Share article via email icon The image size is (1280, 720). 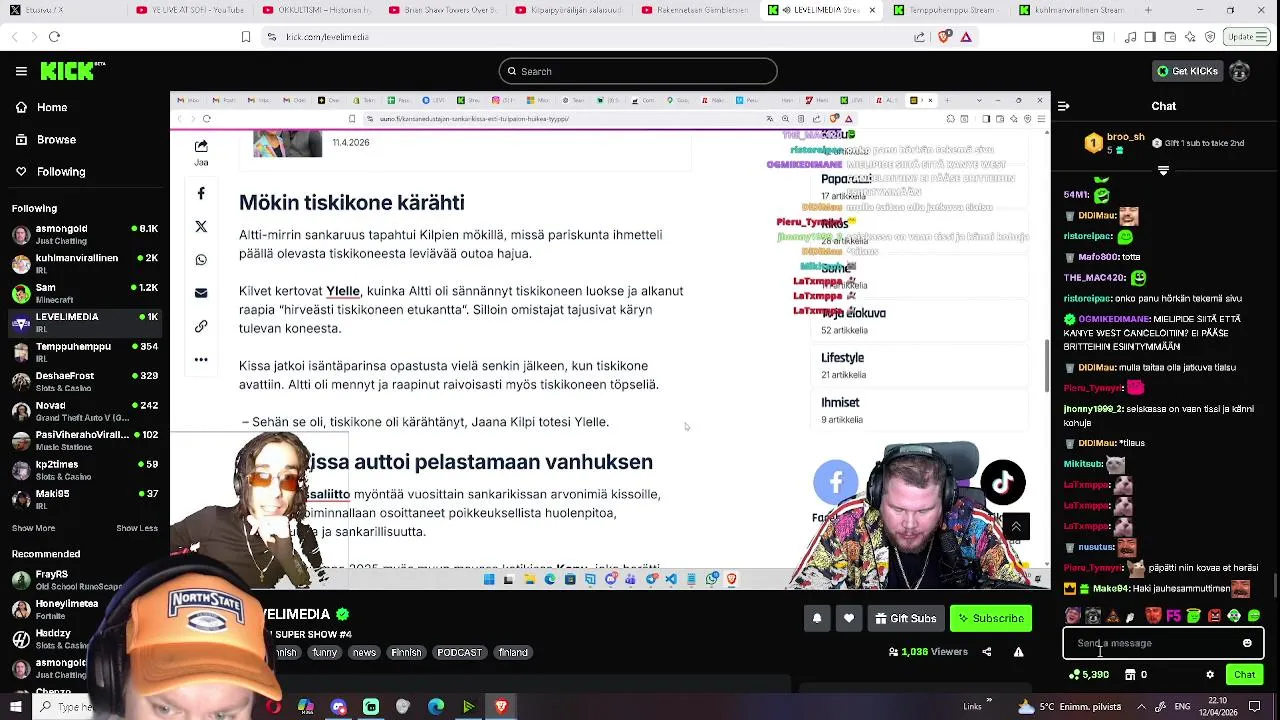(x=201, y=293)
